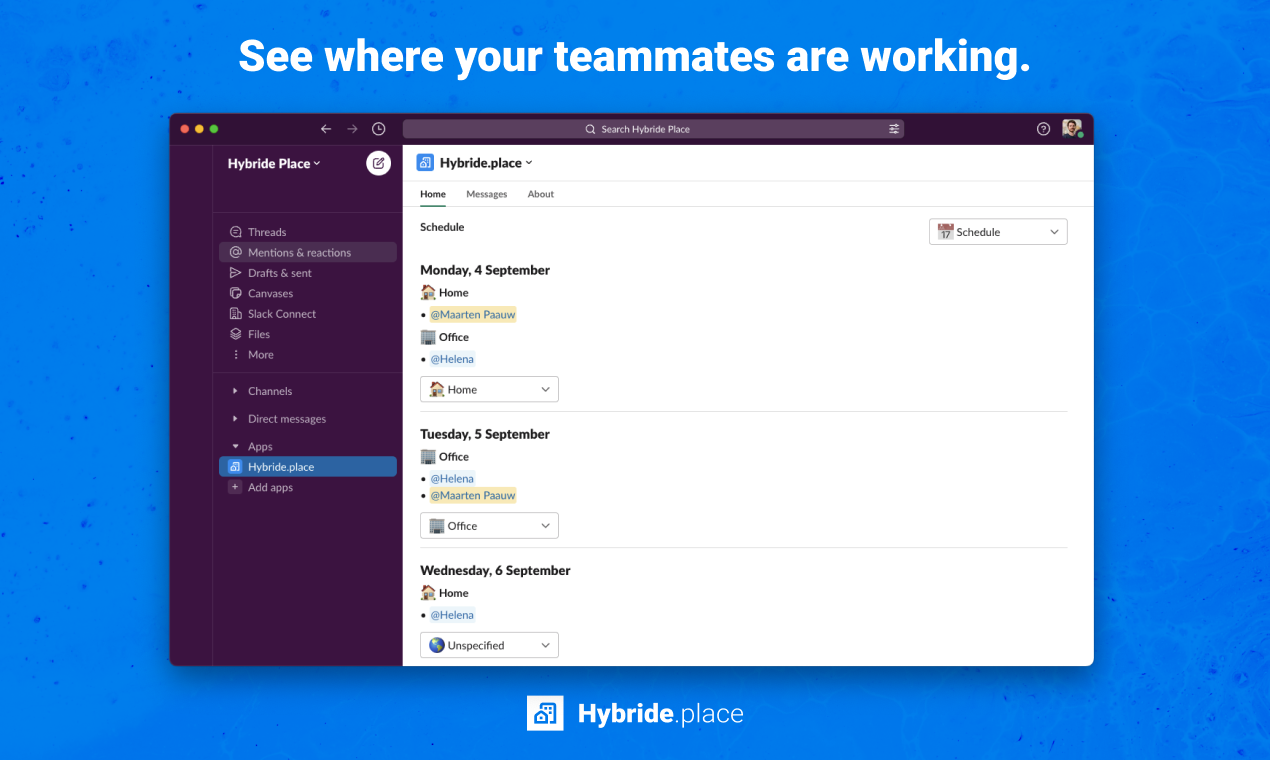Viewport: 1270px width, 760px height.
Task: Open the Hybride Place workspace menu
Action: (274, 164)
